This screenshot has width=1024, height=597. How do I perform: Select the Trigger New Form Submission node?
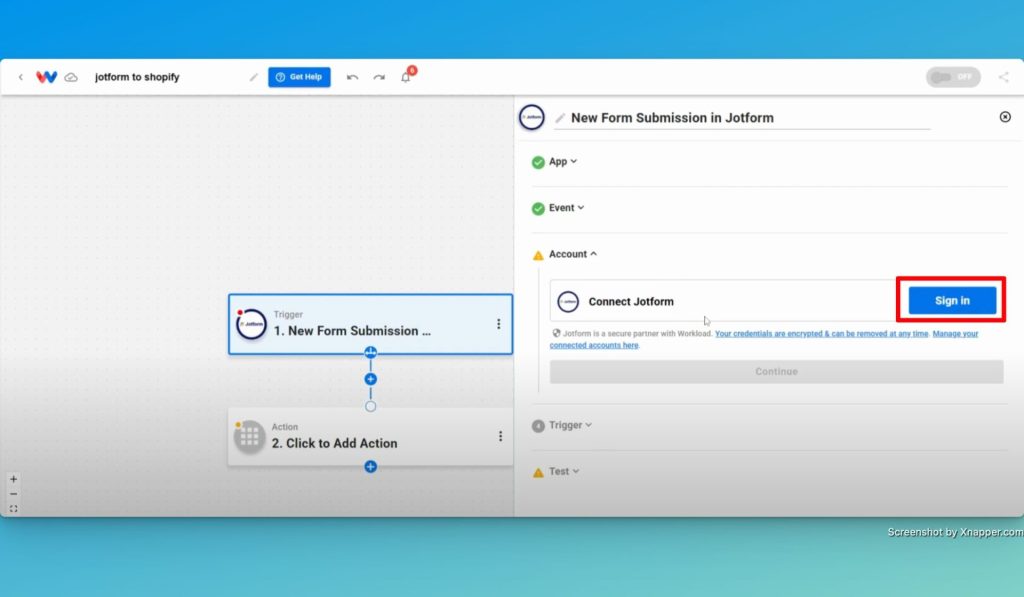coord(370,324)
